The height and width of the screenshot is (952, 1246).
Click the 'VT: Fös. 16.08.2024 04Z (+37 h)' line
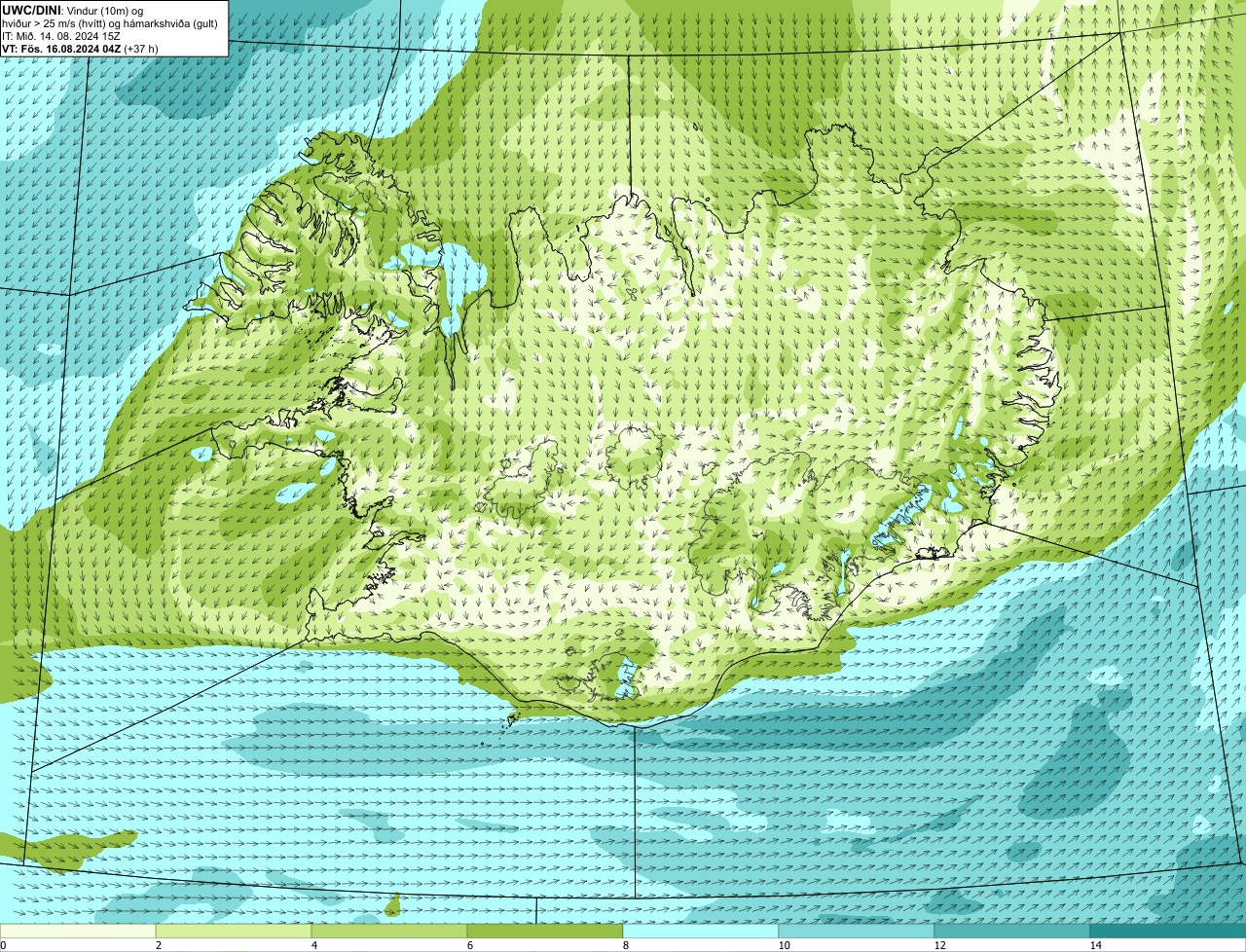tap(80, 48)
